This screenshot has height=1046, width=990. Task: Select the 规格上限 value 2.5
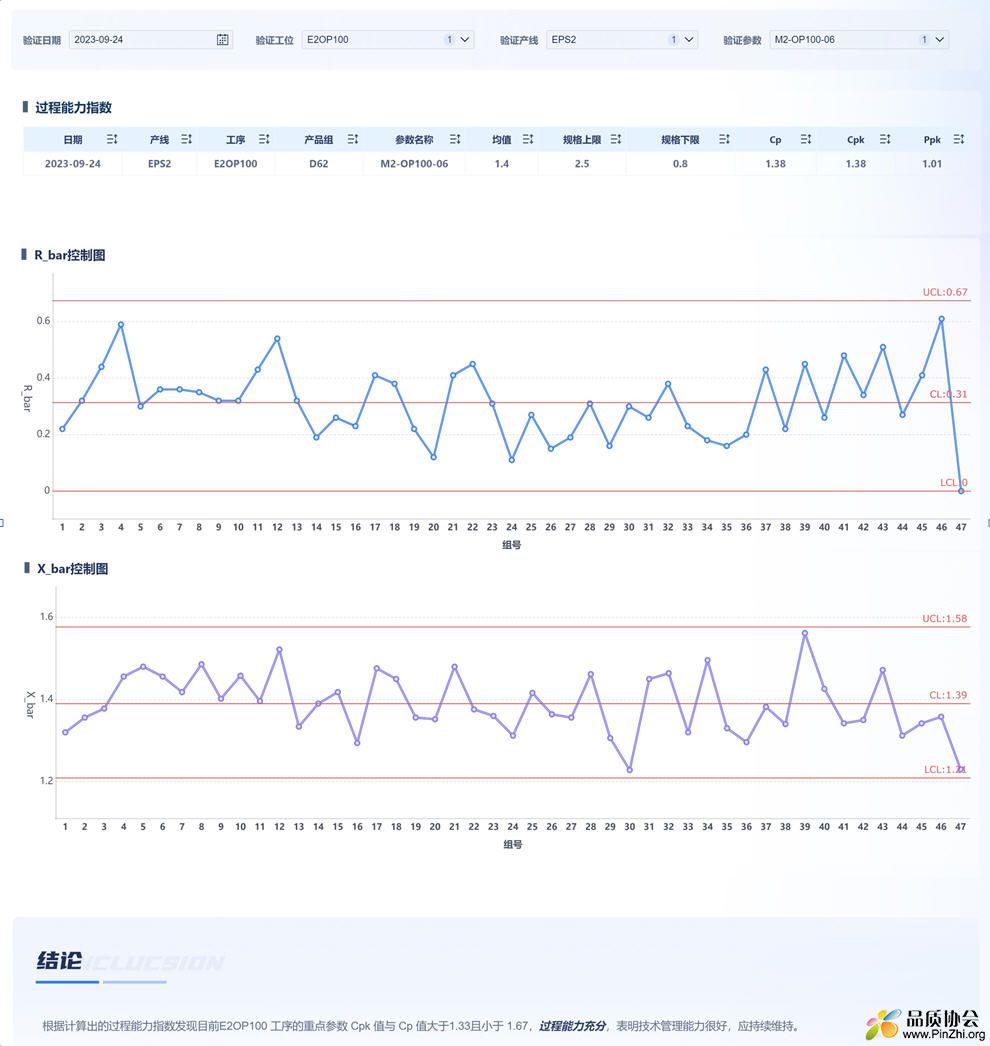582,163
